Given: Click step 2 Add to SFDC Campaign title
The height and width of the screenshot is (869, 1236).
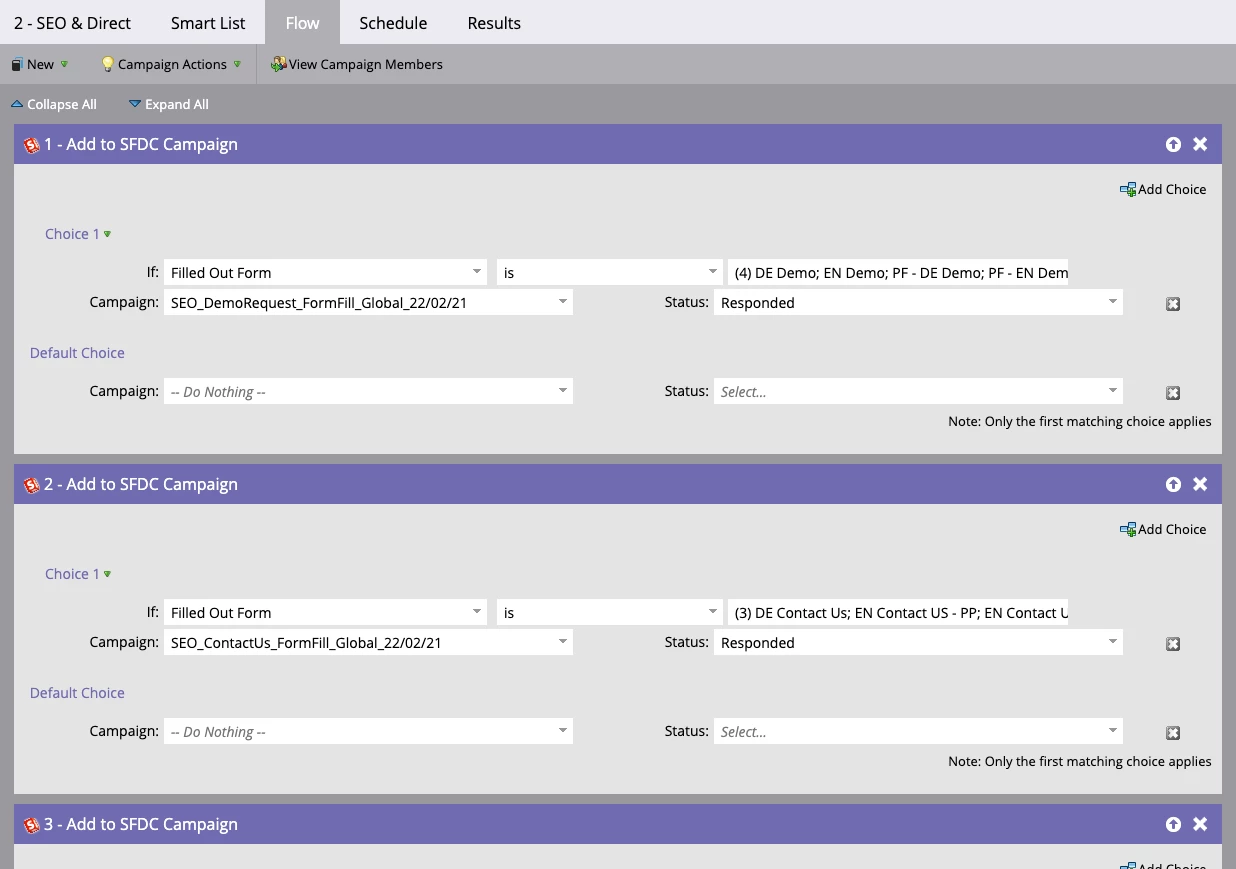Looking at the screenshot, I should click(141, 484).
